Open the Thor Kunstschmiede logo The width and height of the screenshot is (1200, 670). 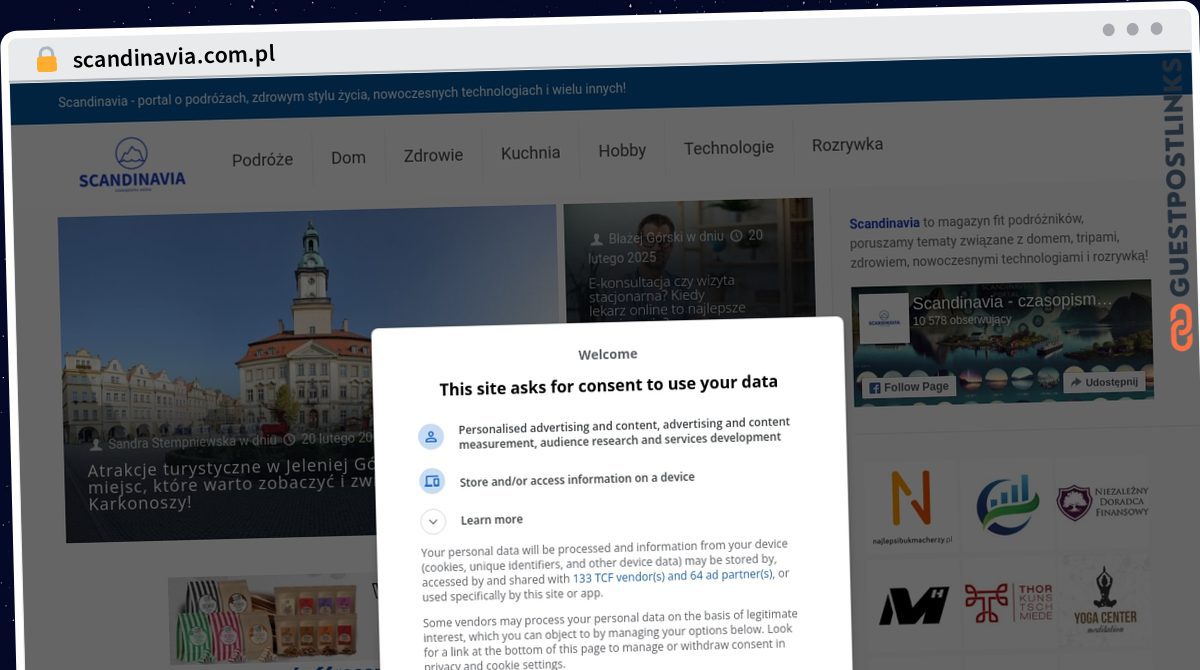point(1007,602)
